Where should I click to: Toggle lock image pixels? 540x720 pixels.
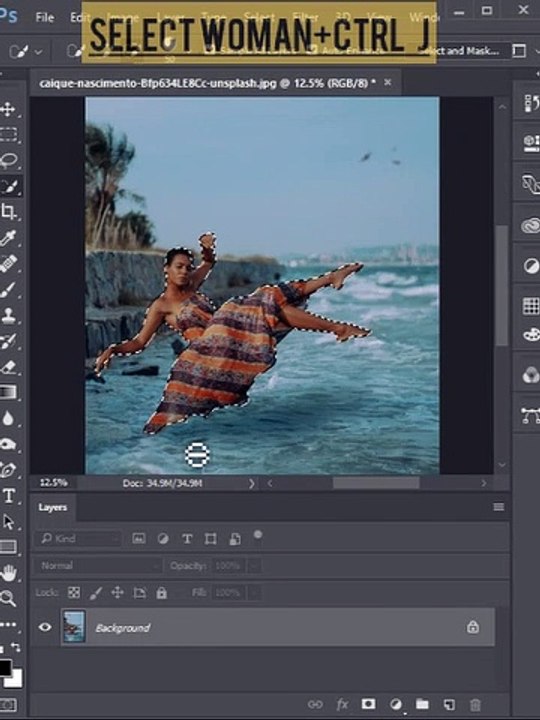[96, 592]
